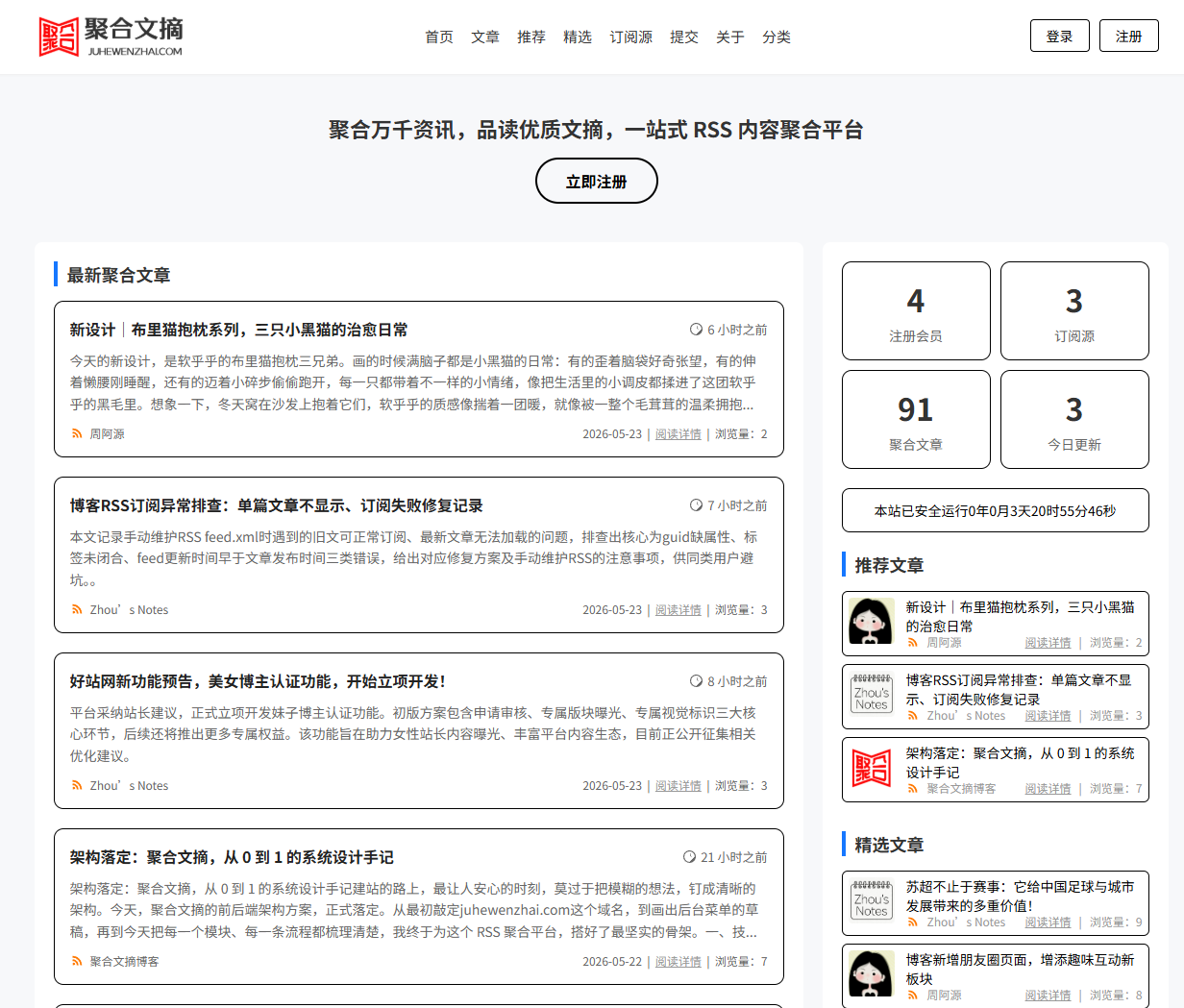Click 推荐文章 section heading
The image size is (1184, 1008).
[889, 565]
